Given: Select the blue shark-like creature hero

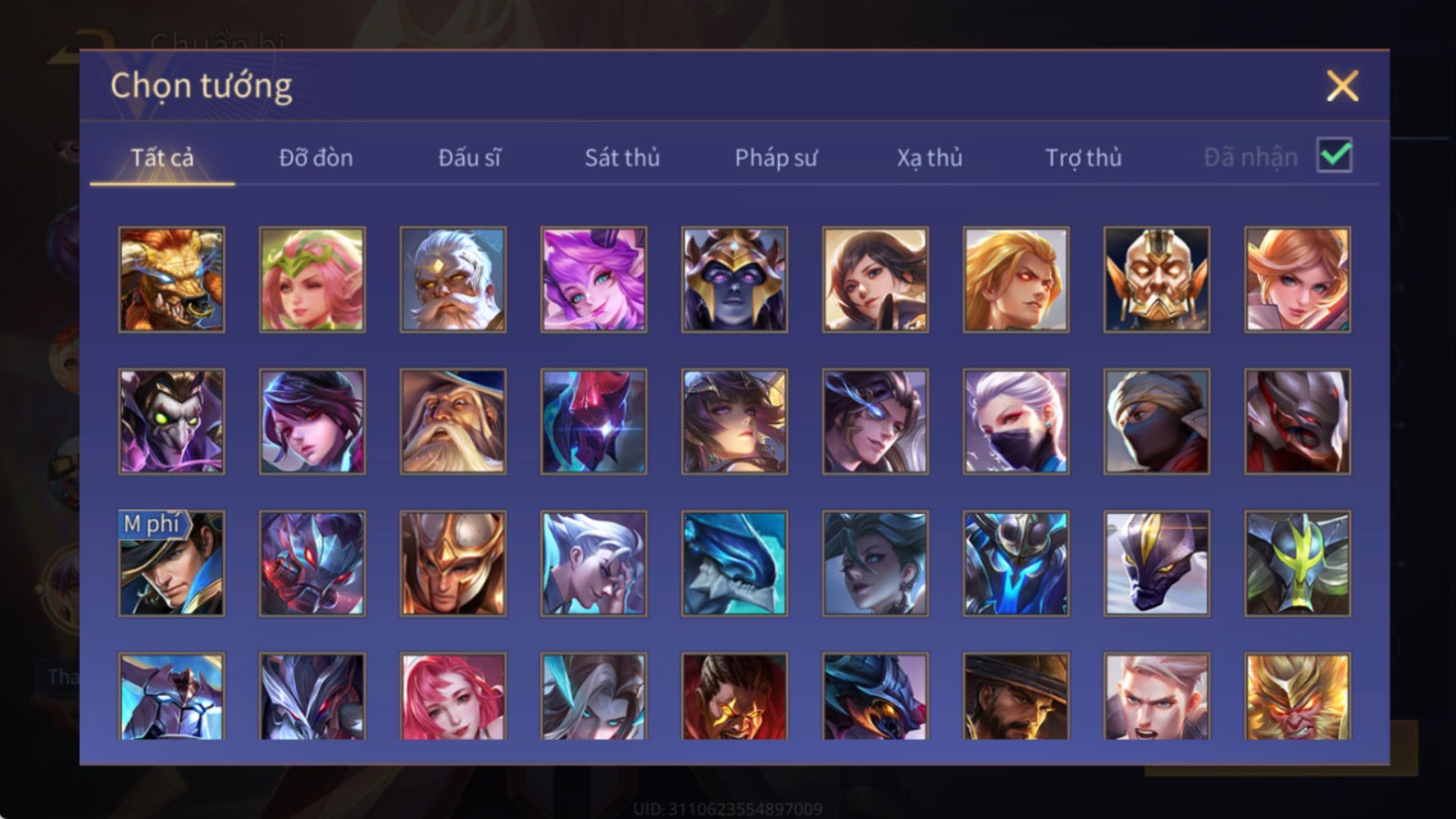Looking at the screenshot, I should [x=735, y=564].
